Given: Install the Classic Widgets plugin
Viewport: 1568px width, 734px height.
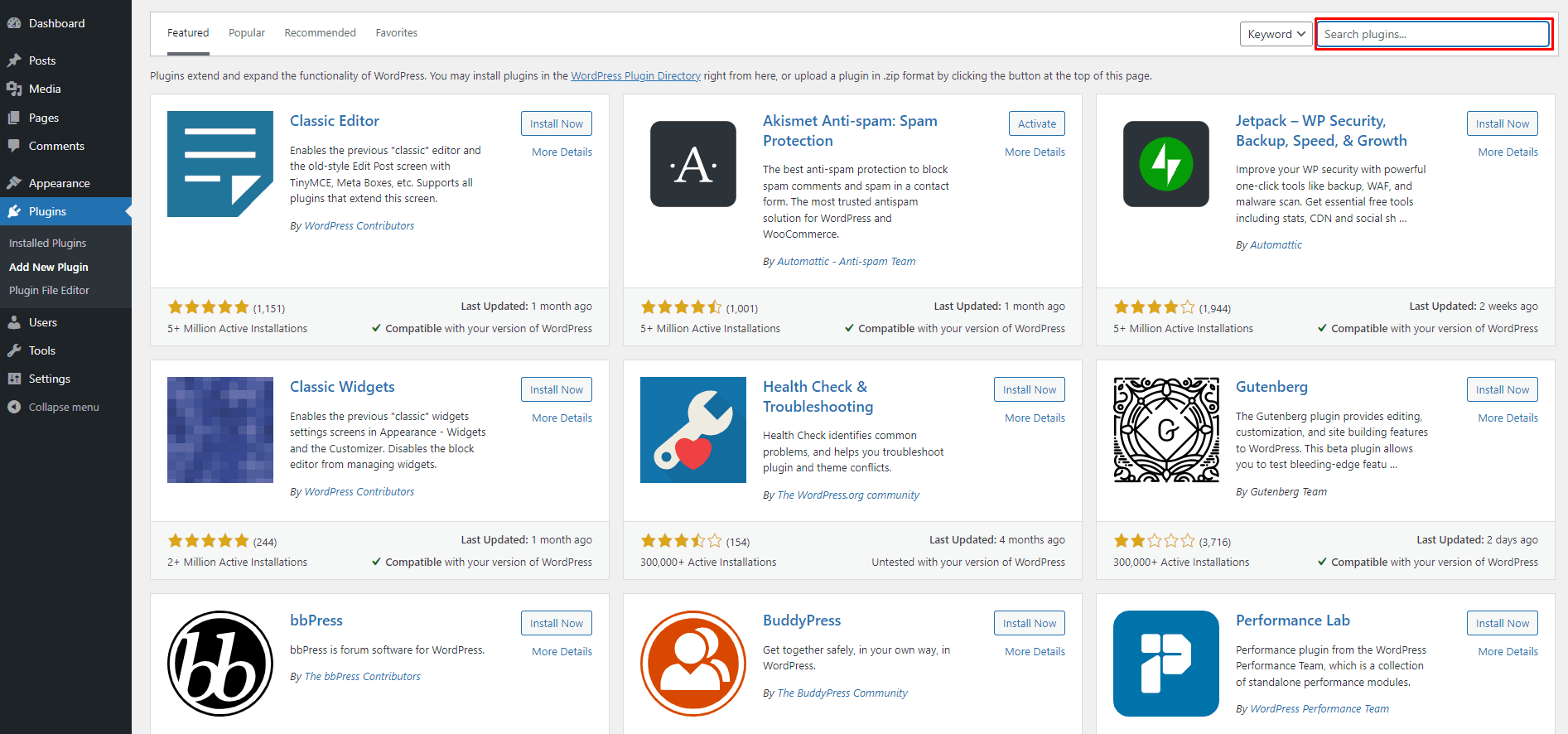Looking at the screenshot, I should [557, 389].
